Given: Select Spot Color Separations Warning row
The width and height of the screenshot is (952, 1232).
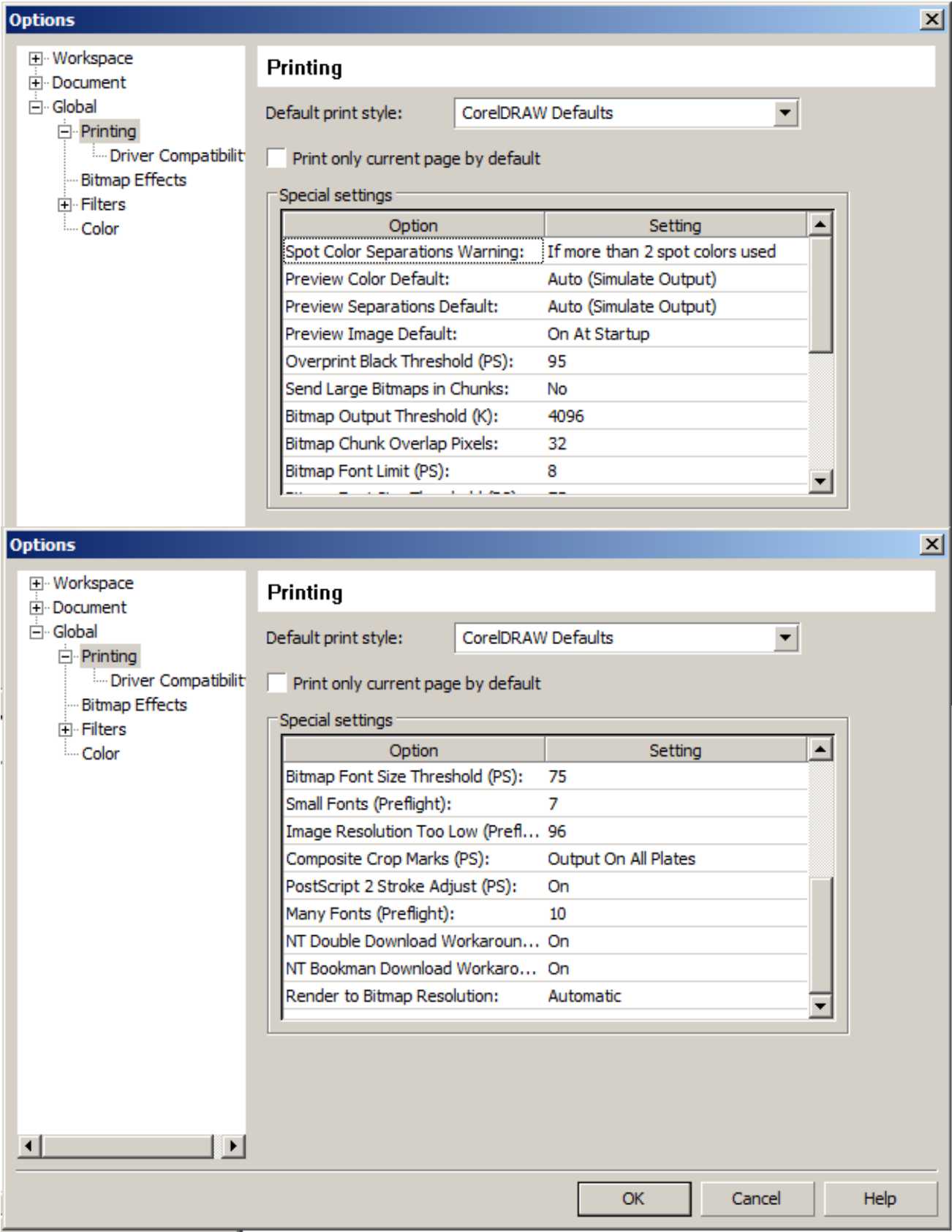Looking at the screenshot, I should click(x=545, y=252).
